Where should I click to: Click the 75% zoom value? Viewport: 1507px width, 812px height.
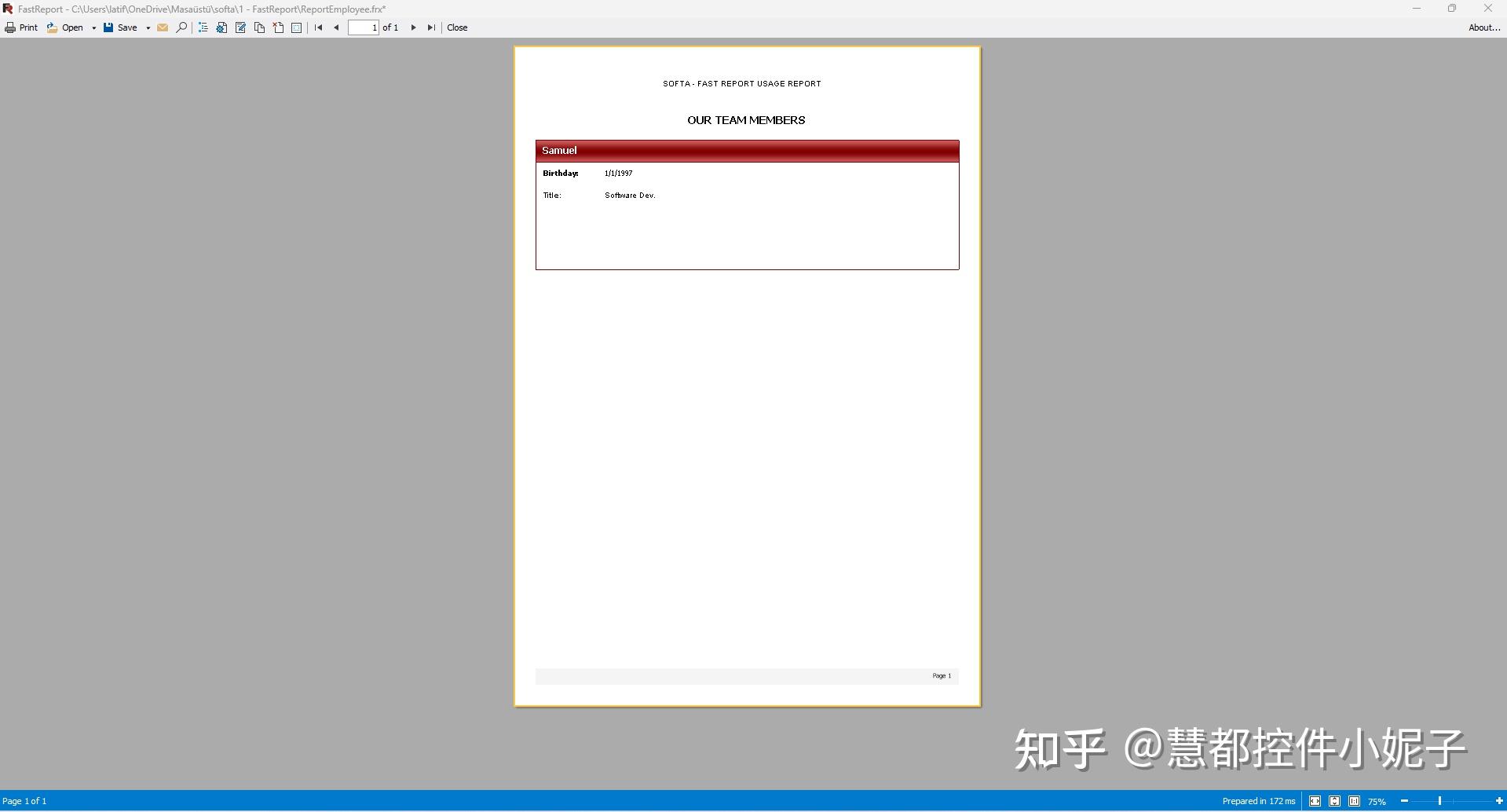click(1377, 802)
